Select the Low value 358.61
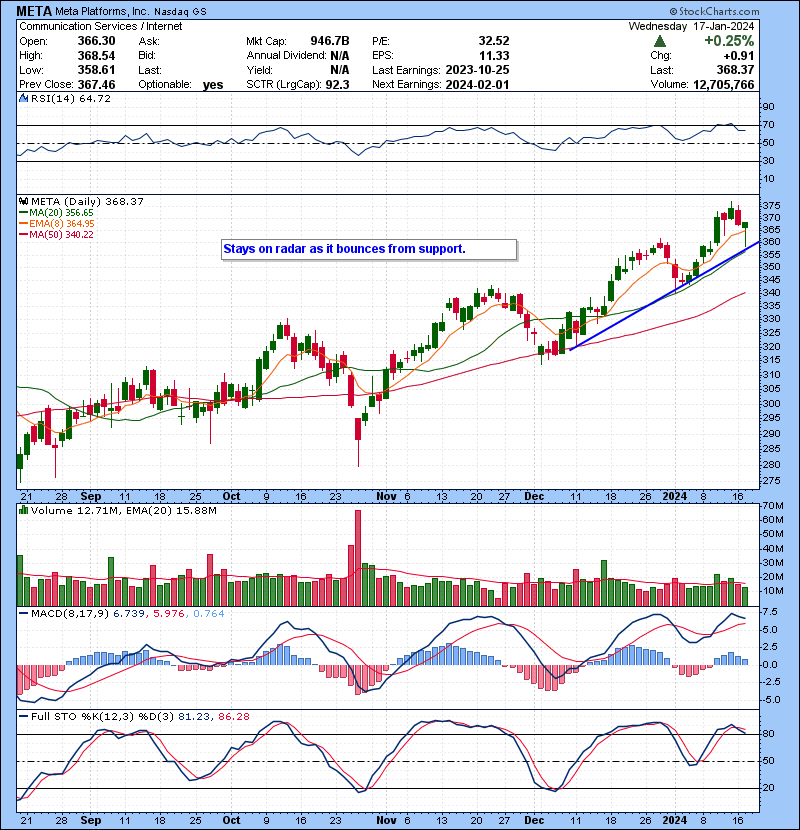Viewport: 800px width, 830px height. tap(96, 70)
